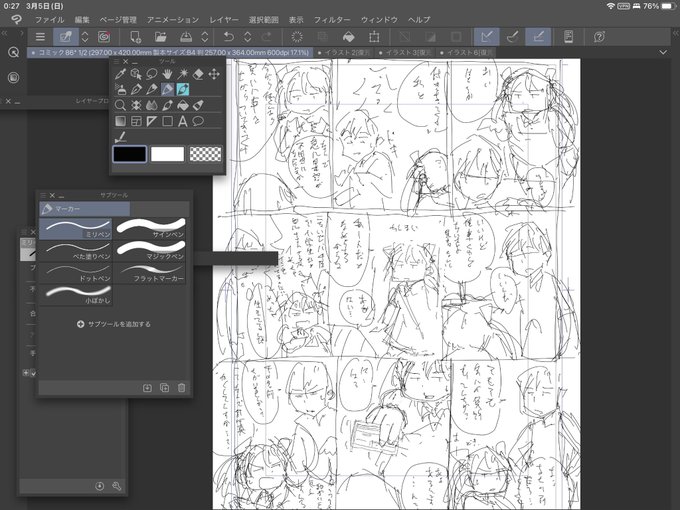The height and width of the screenshot is (510, 680).
Task: Open the アニメーション menu
Action: click(173, 20)
